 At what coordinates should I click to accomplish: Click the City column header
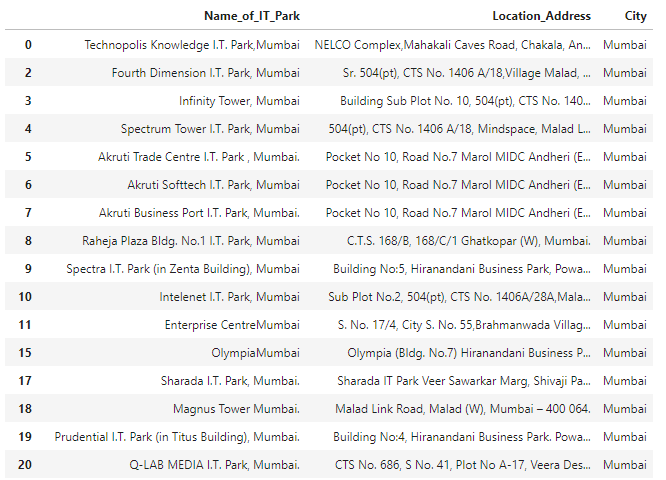tap(635, 16)
